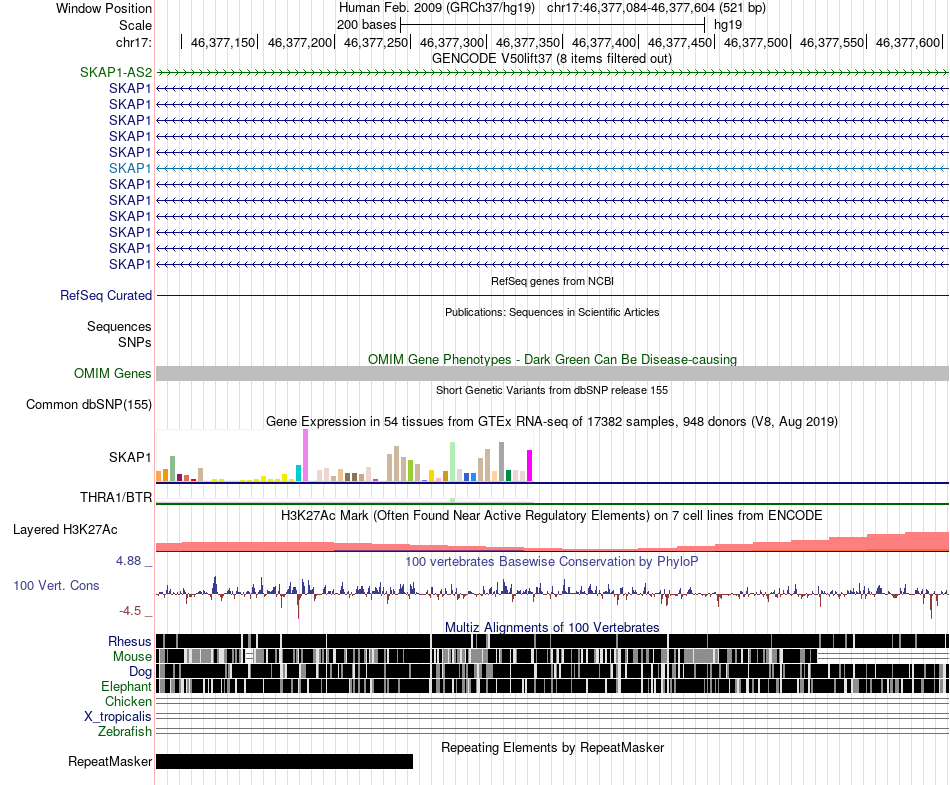This screenshot has width=950, height=785.
Task: Click the 200 bases scale bar
Action: (553, 25)
